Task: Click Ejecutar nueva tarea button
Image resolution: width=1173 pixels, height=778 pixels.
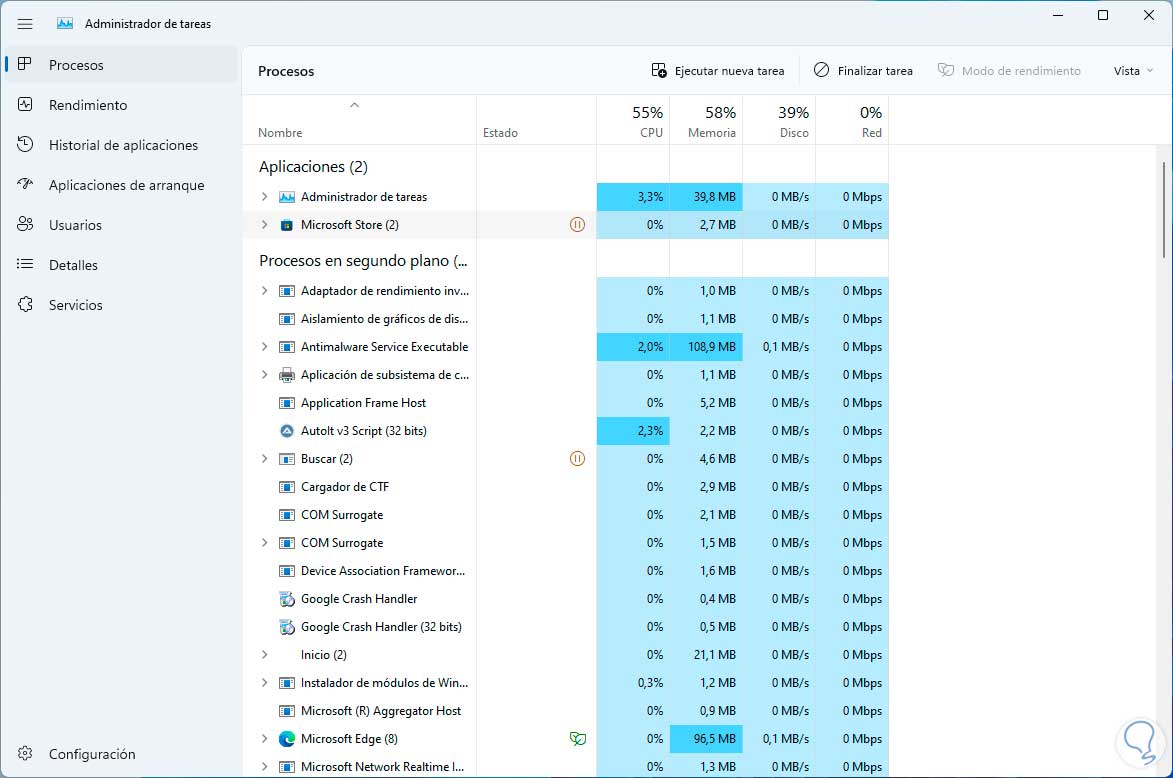Action: 717,70
